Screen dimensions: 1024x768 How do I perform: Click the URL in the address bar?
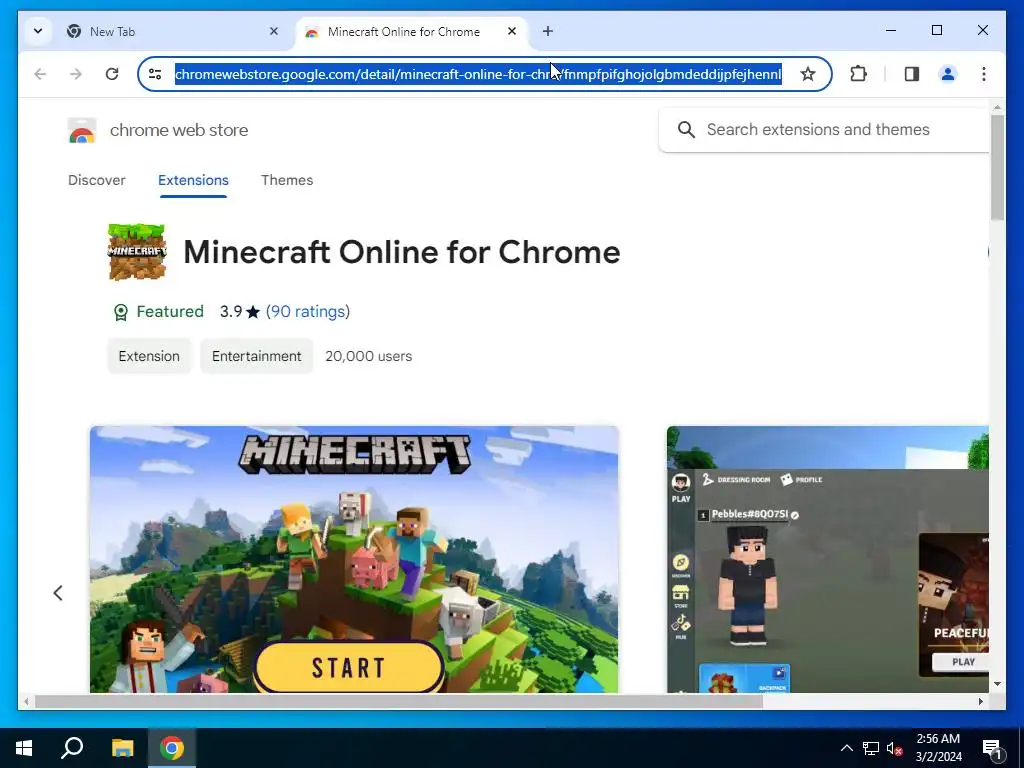[478, 74]
